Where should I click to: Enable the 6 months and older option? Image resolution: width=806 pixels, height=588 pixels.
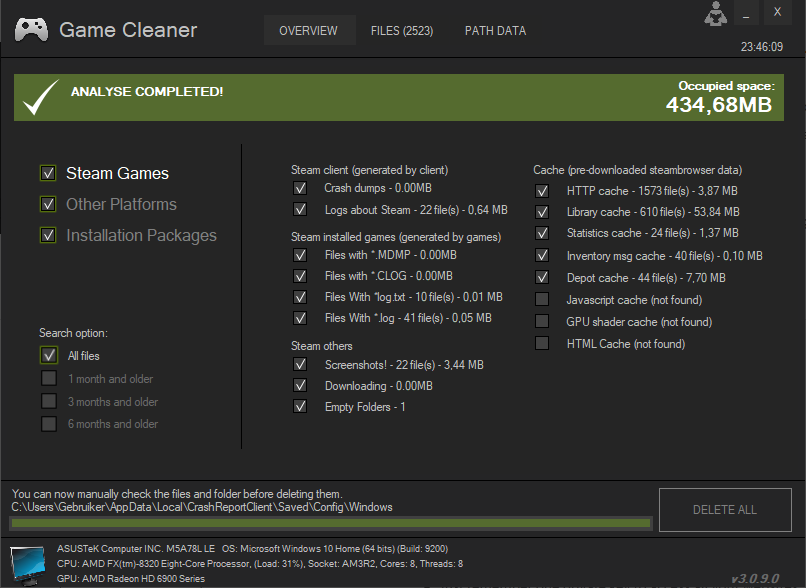(x=49, y=424)
